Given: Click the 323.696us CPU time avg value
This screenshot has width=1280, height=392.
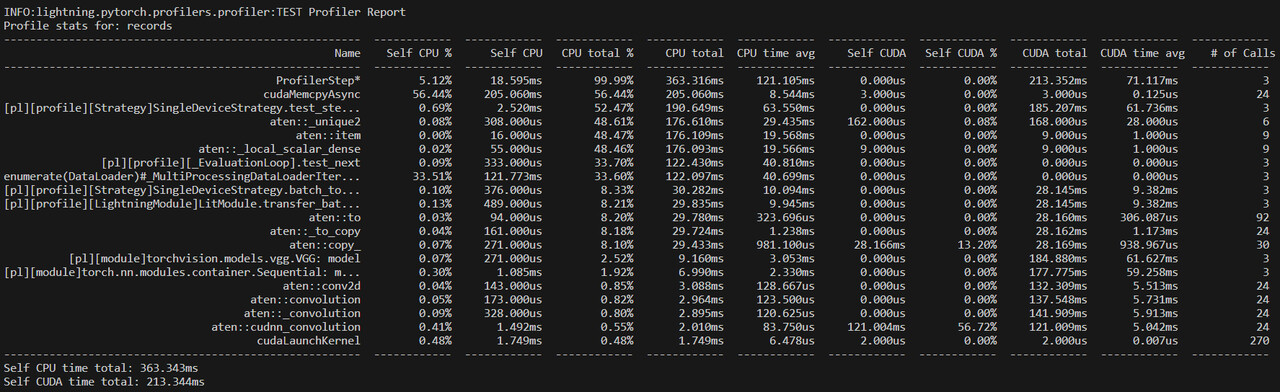Looking at the screenshot, I should pyautogui.click(x=785, y=217).
